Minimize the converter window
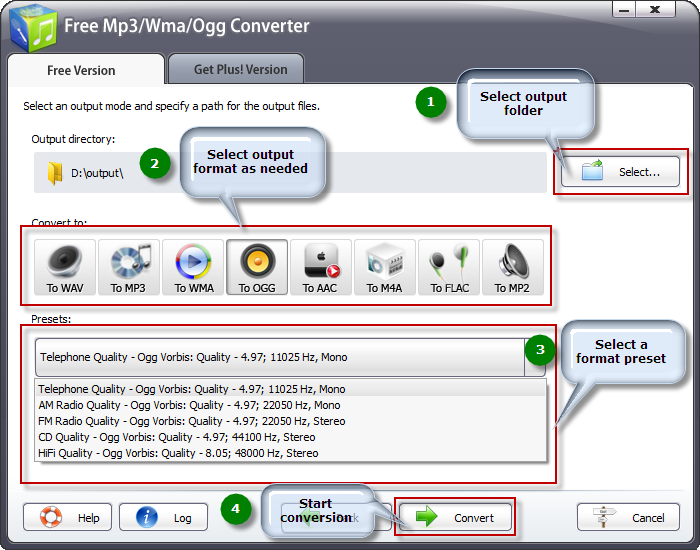 click(x=623, y=10)
